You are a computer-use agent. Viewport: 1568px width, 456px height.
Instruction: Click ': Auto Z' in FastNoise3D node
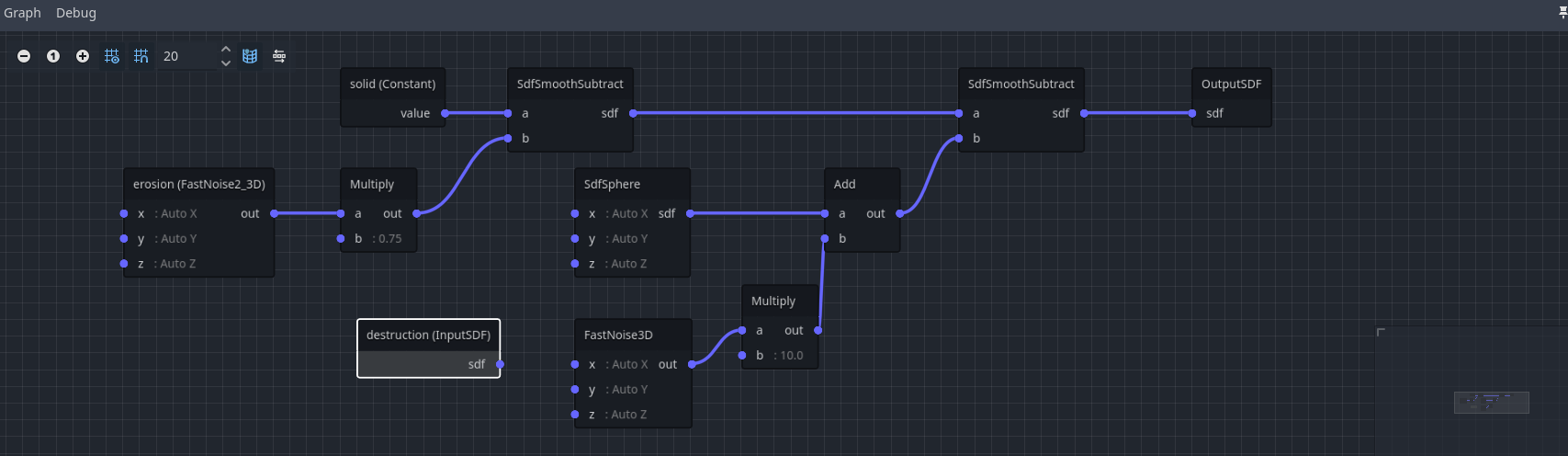tap(626, 414)
